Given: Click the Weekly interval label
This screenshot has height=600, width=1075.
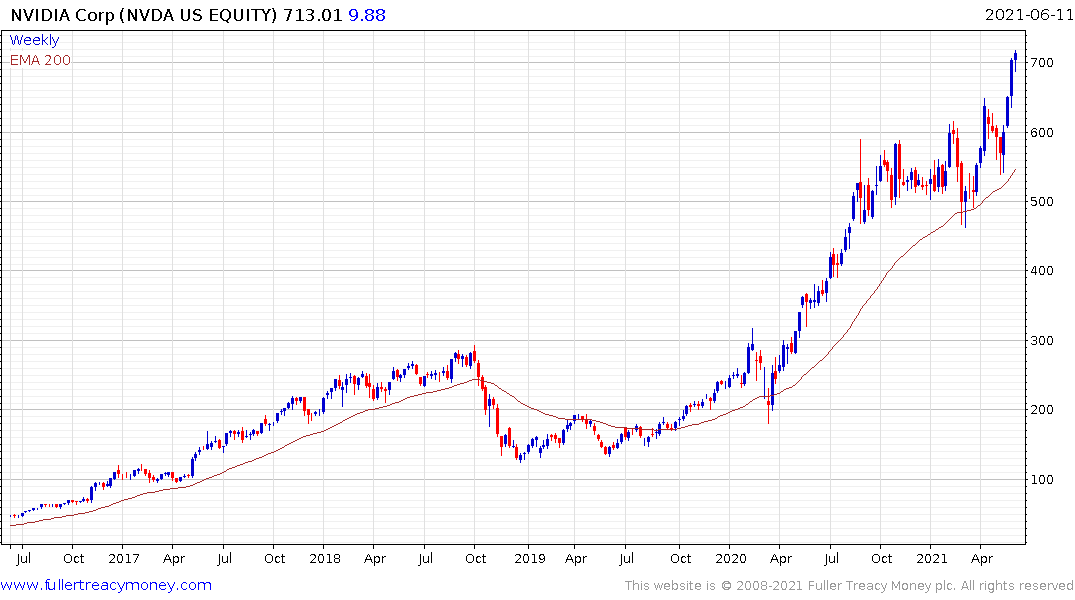Looking at the screenshot, I should coord(34,40).
